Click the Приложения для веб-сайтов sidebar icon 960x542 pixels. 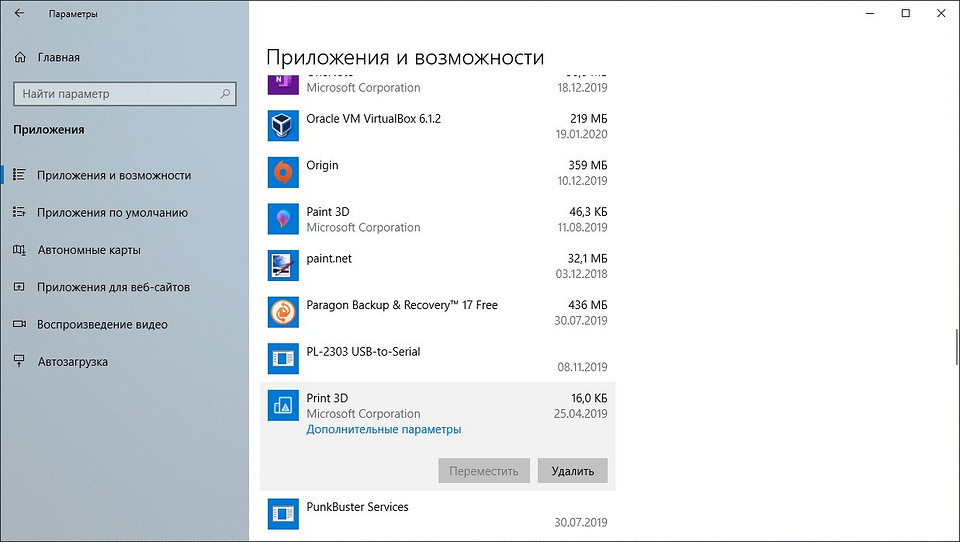click(20, 287)
